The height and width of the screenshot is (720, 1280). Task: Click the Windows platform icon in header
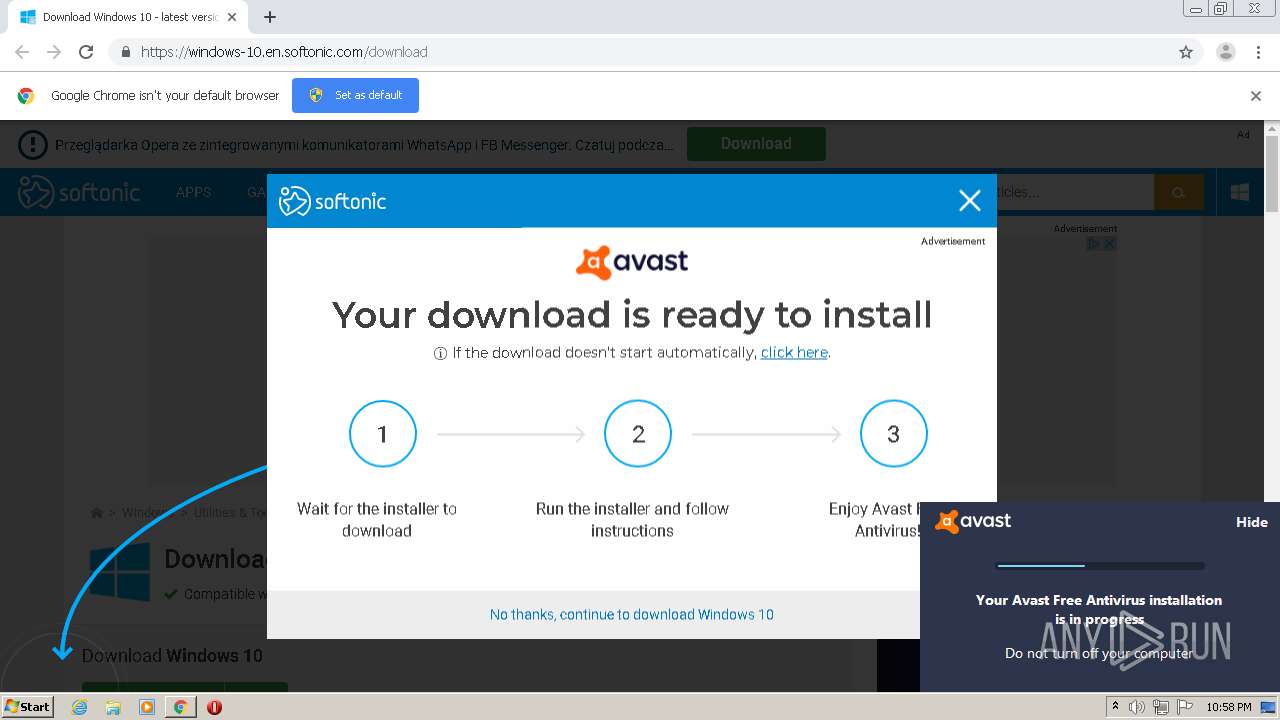pyautogui.click(x=1240, y=192)
